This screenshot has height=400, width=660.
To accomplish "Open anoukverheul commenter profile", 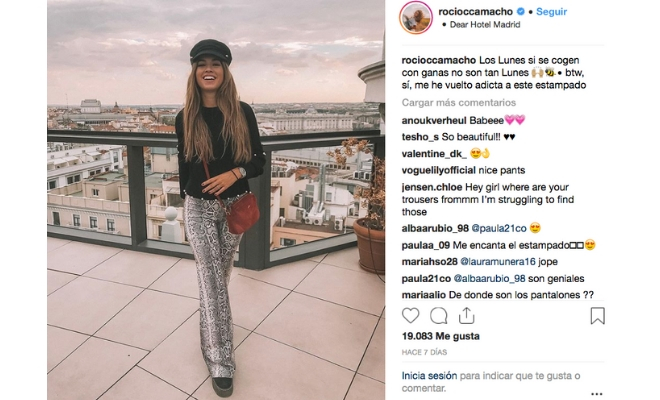I will coord(434,120).
